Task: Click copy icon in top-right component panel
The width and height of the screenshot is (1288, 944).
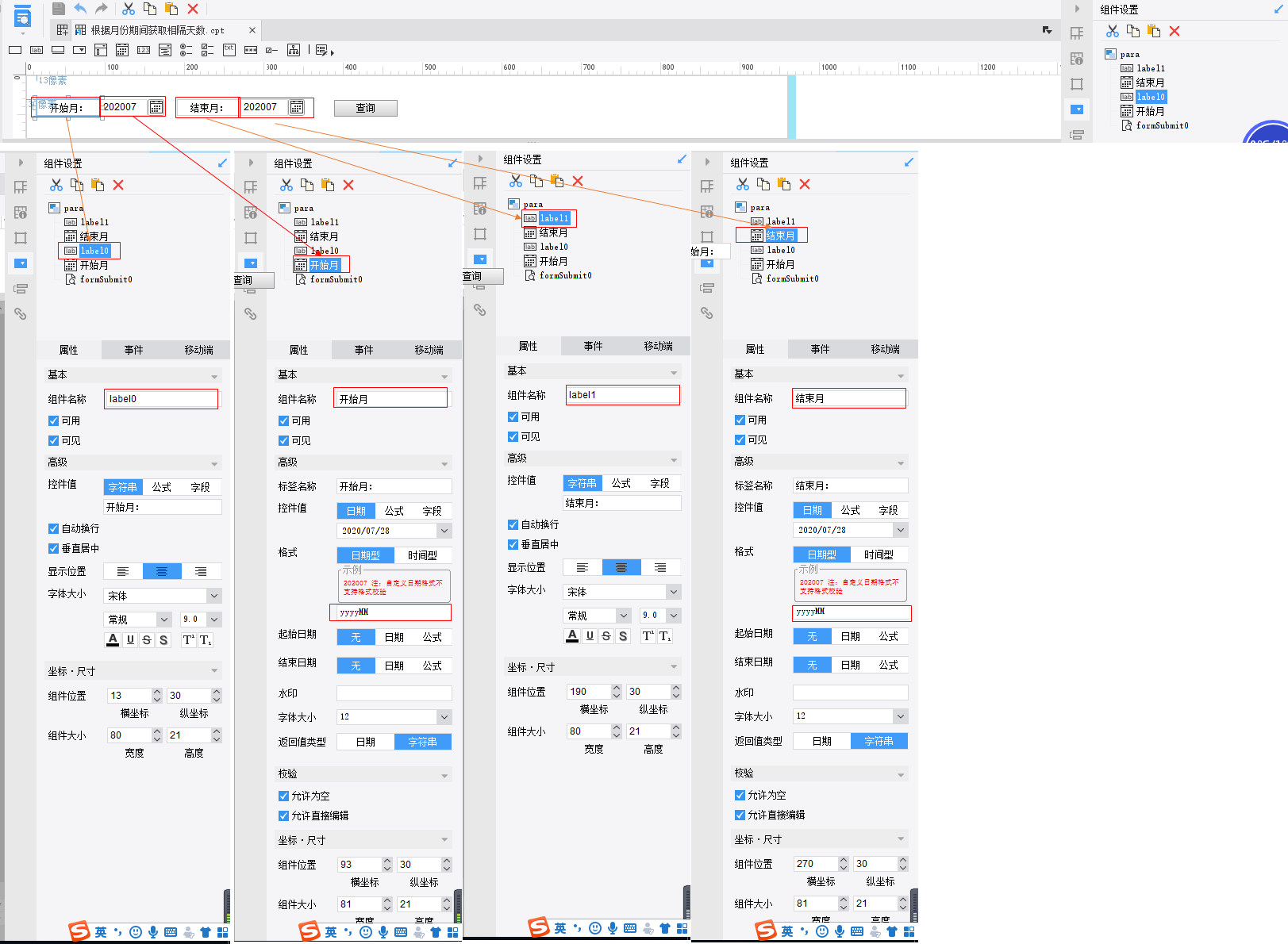Action: click(1133, 31)
